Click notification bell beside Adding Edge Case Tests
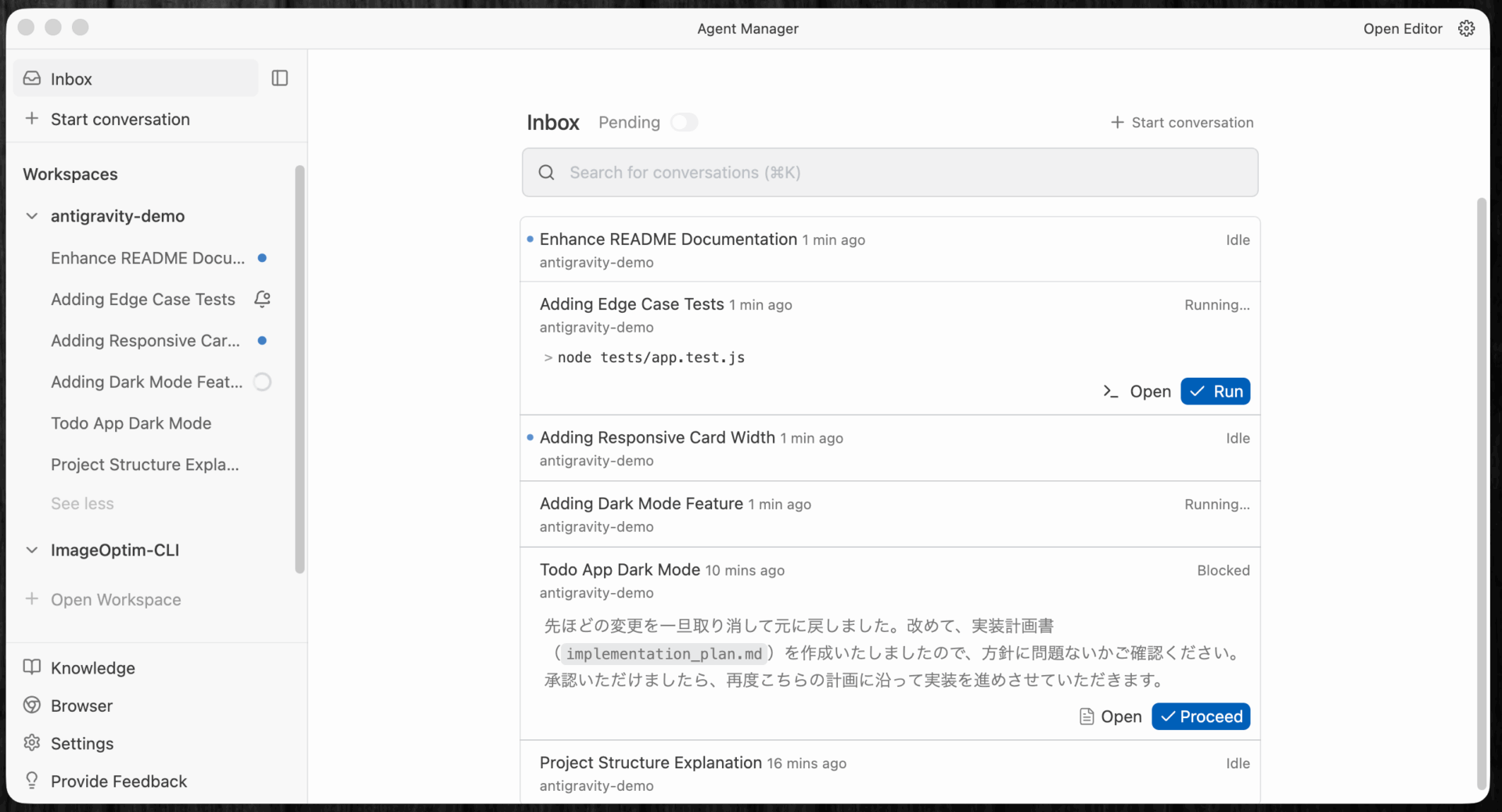Screen dimensions: 1502x812 point(263,299)
